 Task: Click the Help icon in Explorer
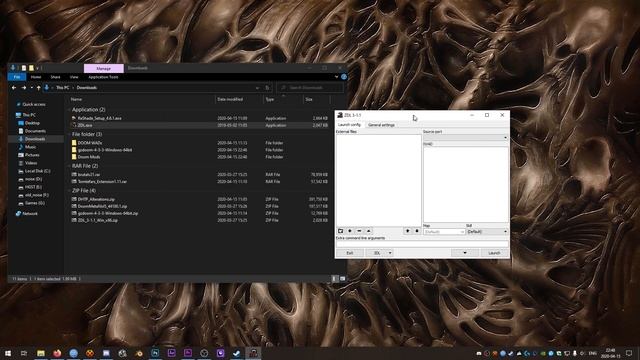(x=344, y=77)
